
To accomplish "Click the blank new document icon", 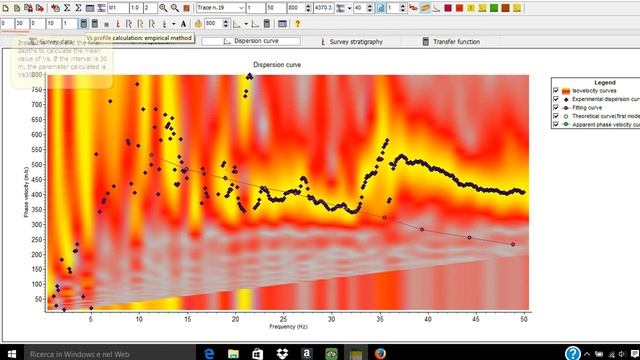I will click(x=5, y=8).
